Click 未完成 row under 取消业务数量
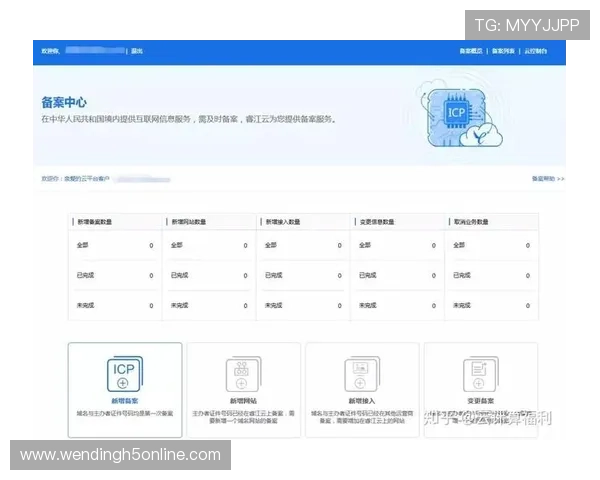Screen dimensions: 600x480 492,305
